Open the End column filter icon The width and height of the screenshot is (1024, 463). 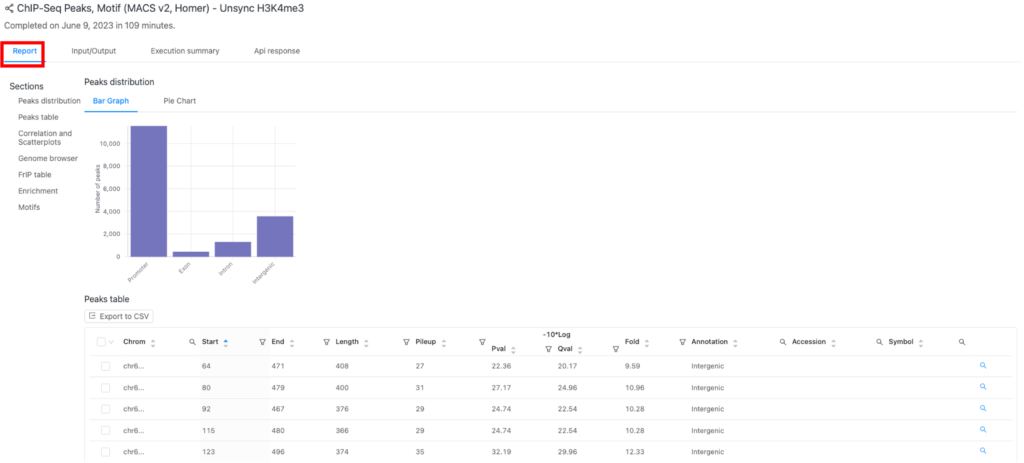pos(326,342)
